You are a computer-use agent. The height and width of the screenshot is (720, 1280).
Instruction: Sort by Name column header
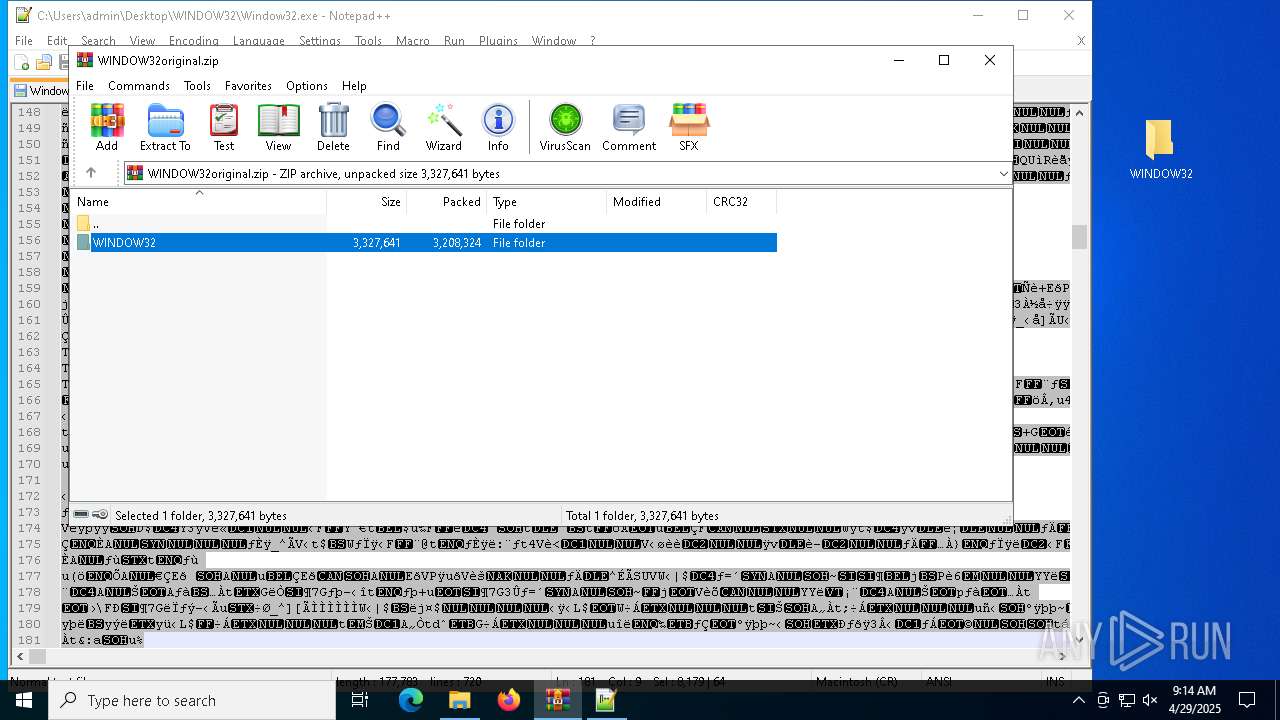tap(198, 202)
